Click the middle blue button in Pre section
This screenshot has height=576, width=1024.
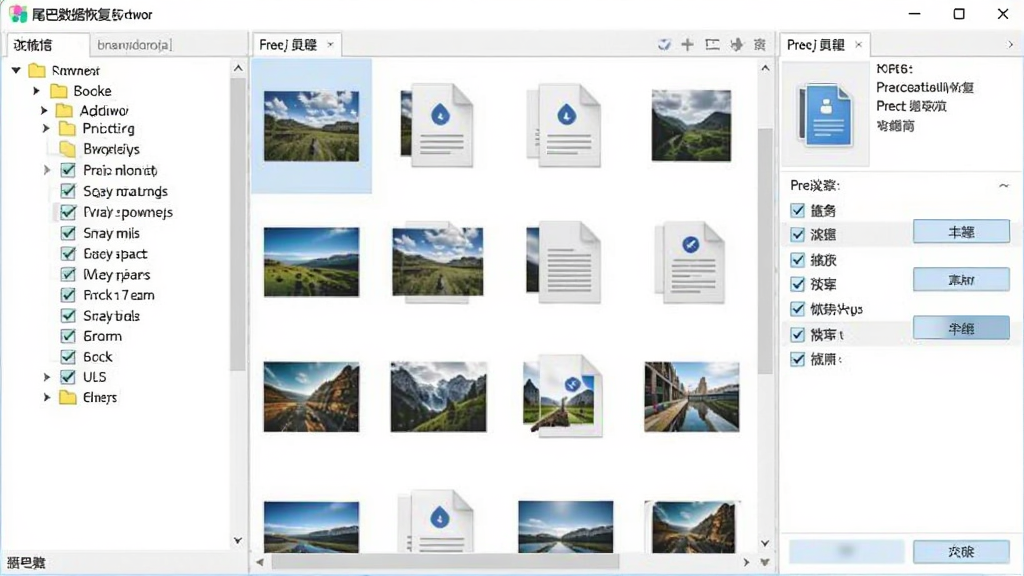[961, 280]
